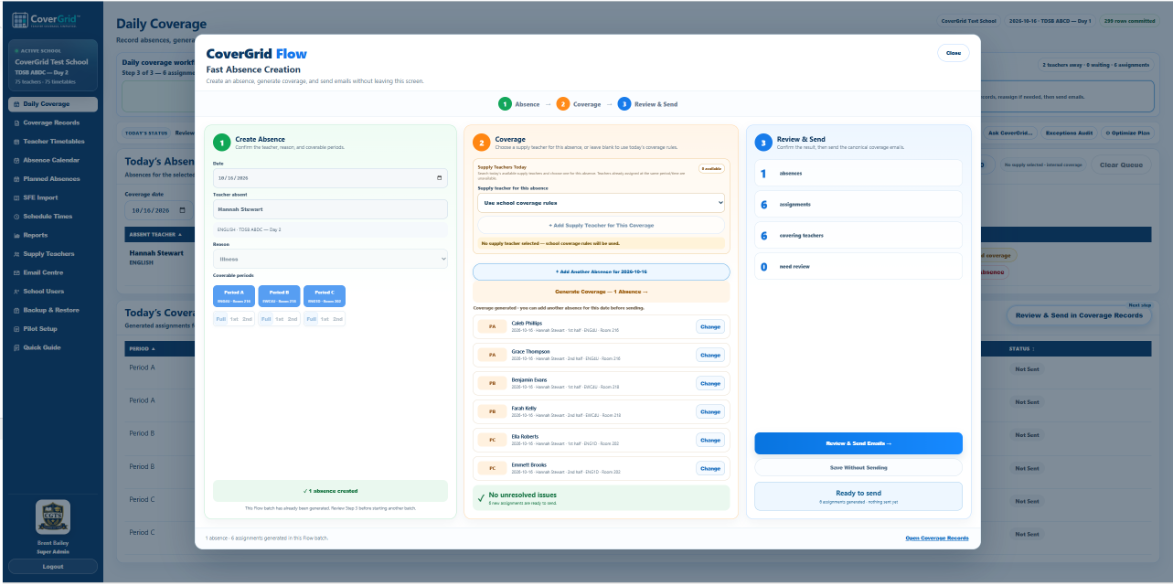The height and width of the screenshot is (584, 1173).
Task: Click the School Users icon
Action: (x=16, y=292)
